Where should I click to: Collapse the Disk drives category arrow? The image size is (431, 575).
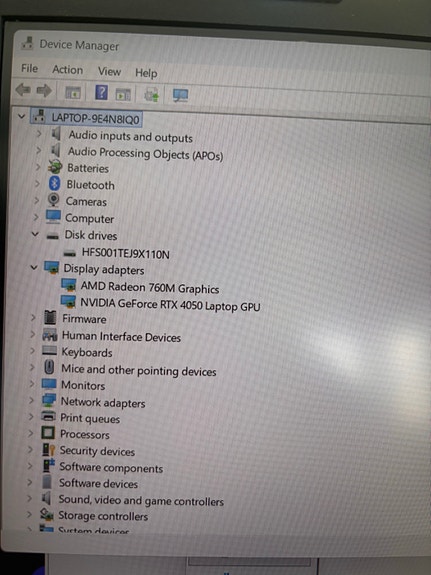click(x=35, y=234)
